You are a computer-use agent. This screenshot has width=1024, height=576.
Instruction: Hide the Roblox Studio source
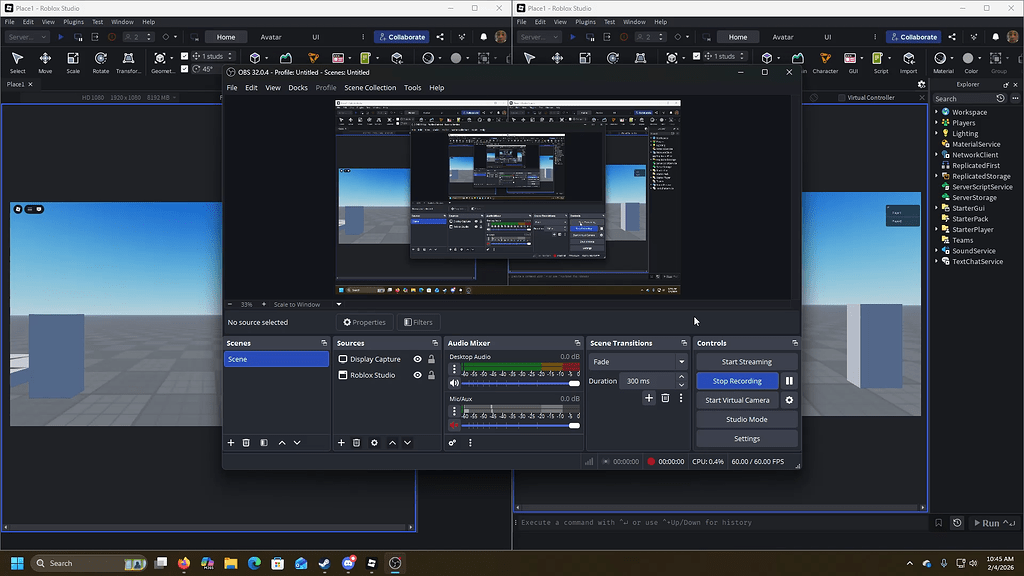pos(417,376)
